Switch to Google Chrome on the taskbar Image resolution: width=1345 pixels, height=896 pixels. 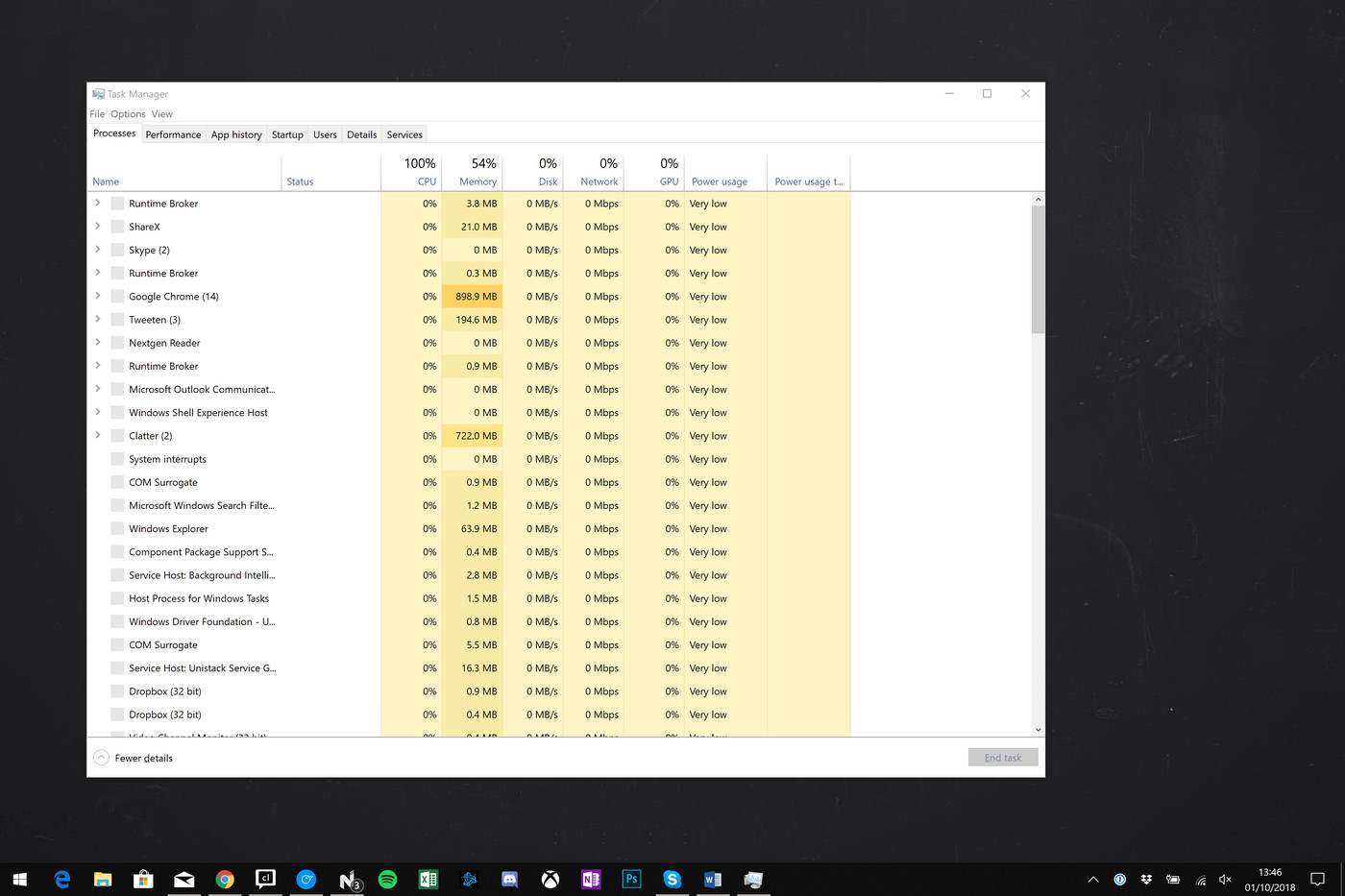point(225,879)
